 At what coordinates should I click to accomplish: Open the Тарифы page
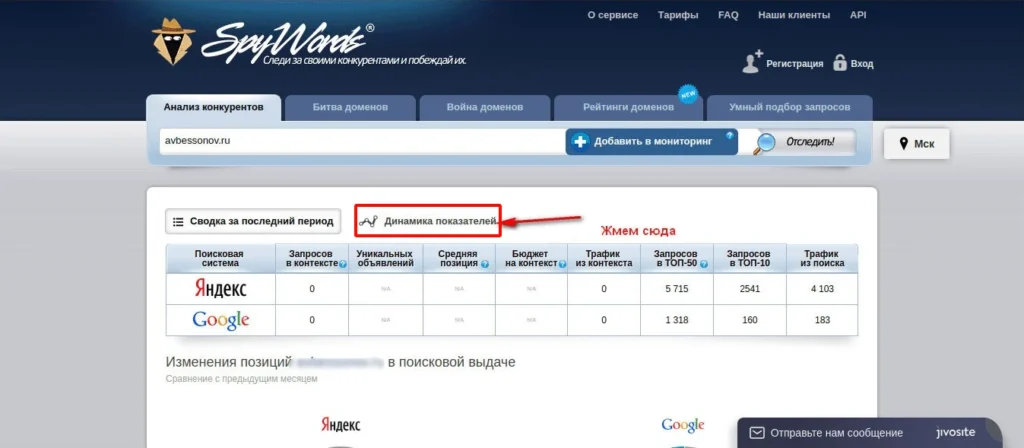point(678,15)
